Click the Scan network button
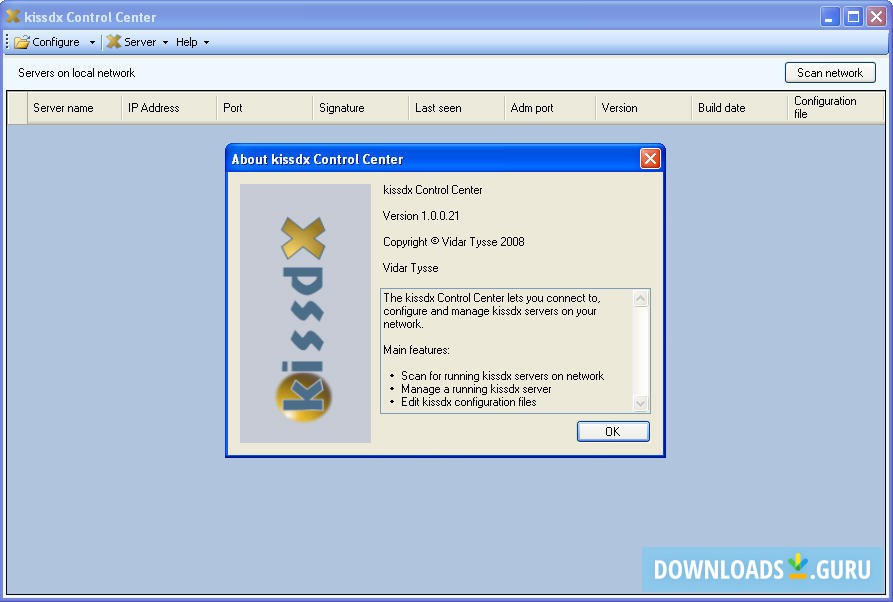893x602 pixels. 830,73
